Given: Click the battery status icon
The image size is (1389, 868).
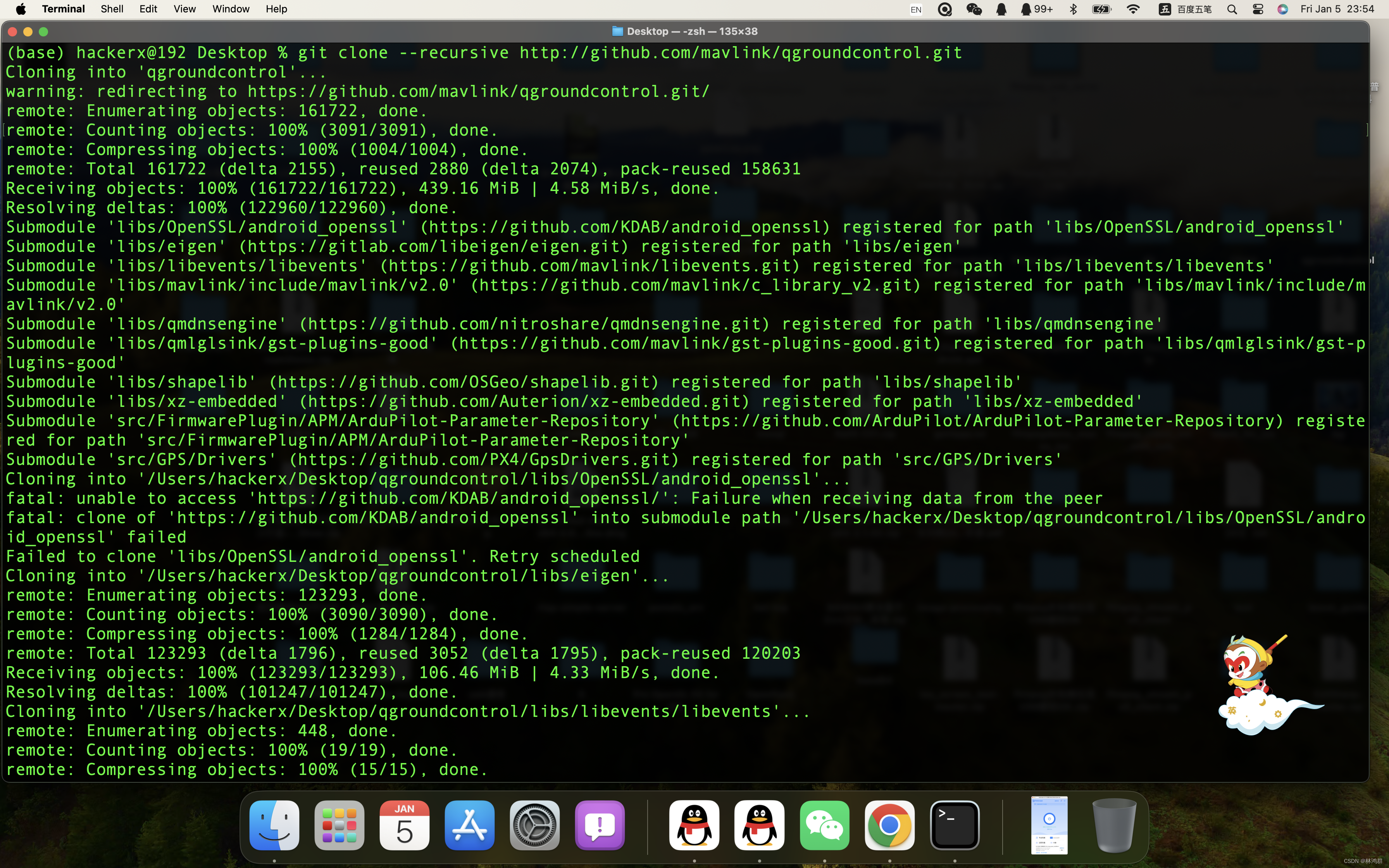Looking at the screenshot, I should pos(1101,9).
